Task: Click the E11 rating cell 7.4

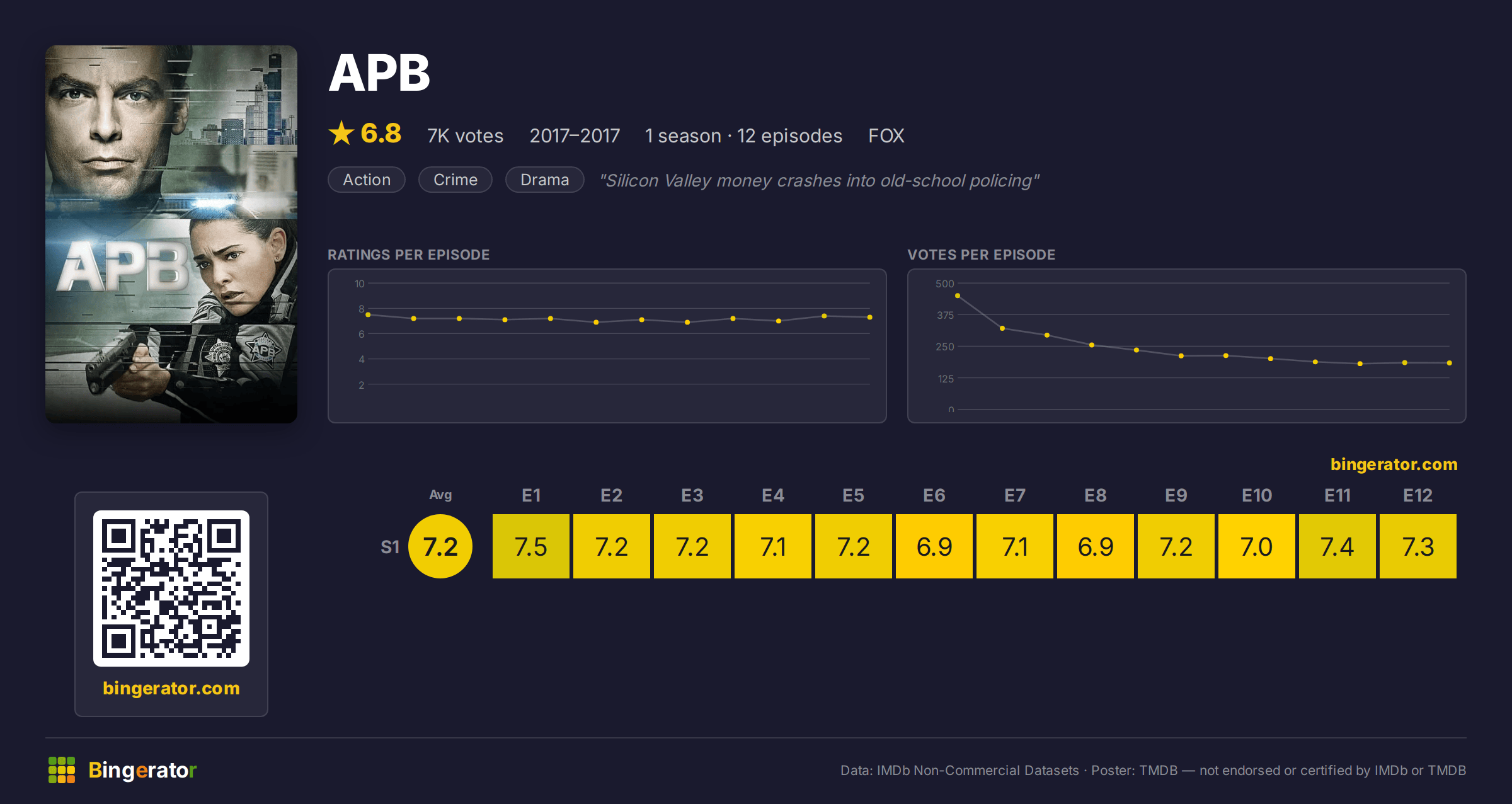Action: tap(1337, 546)
